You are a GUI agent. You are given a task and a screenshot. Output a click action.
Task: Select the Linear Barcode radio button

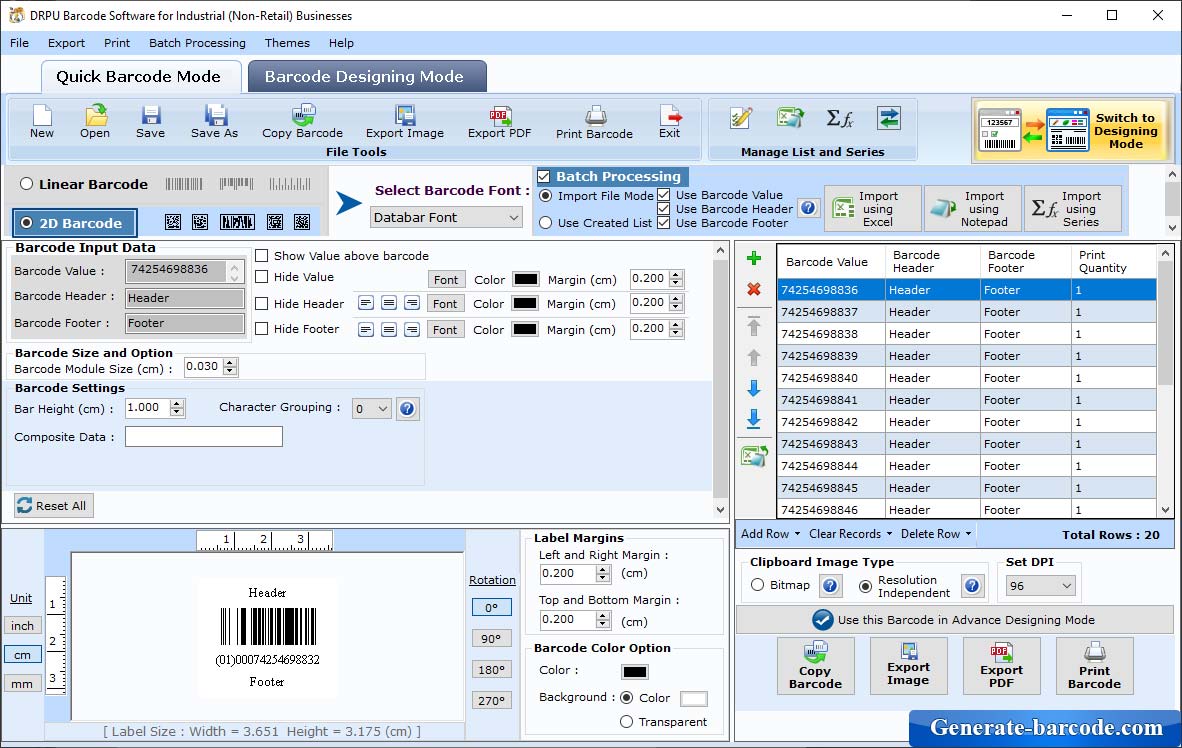point(27,184)
